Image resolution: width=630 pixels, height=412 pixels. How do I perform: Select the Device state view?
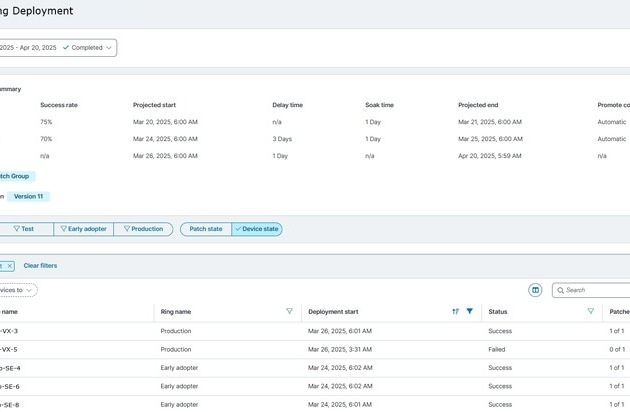pyautogui.click(x=257, y=229)
